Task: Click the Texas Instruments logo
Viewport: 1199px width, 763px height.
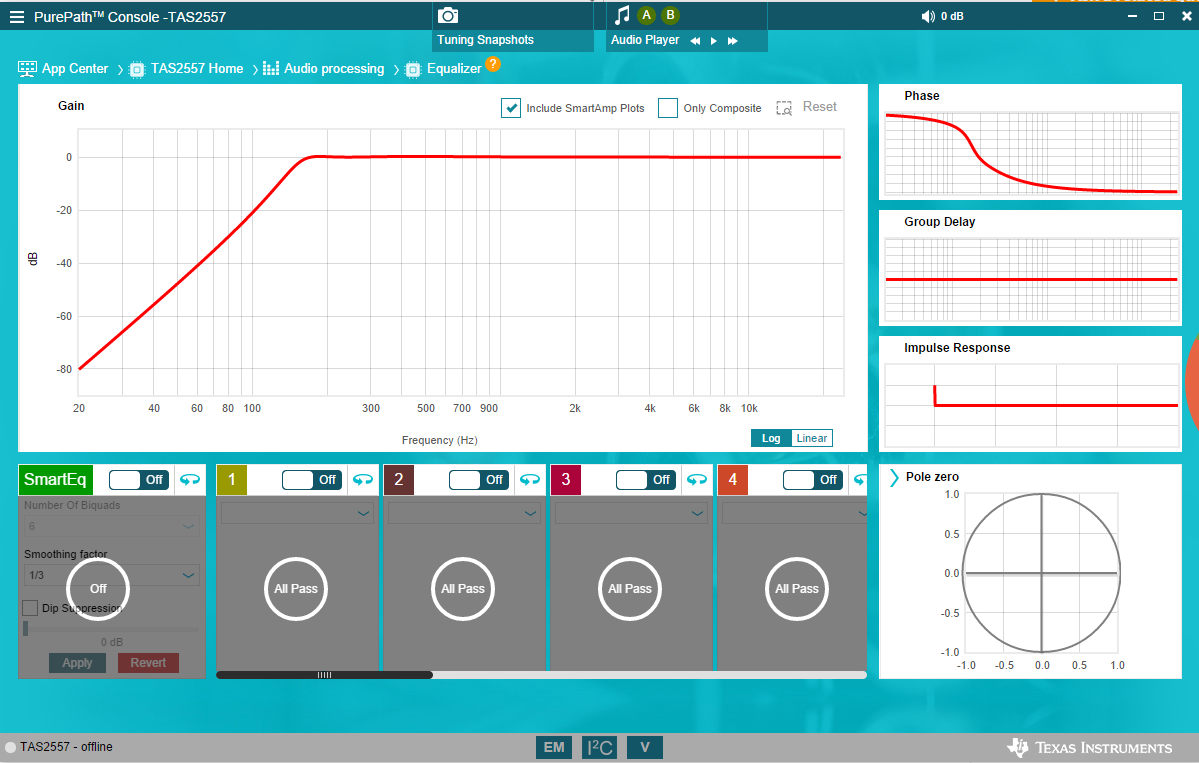Action: pyautogui.click(x=1090, y=747)
